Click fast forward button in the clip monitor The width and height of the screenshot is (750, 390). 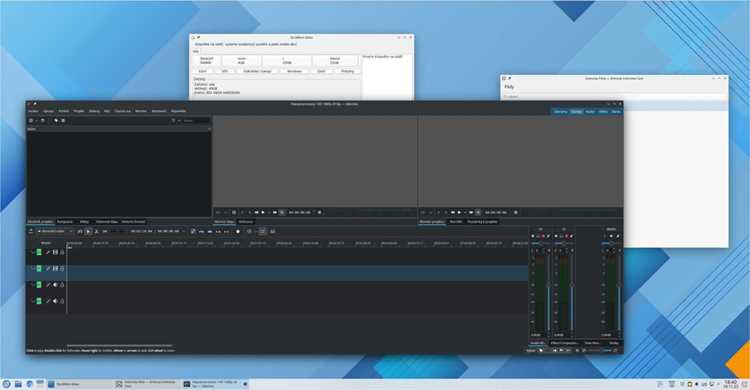coord(275,212)
